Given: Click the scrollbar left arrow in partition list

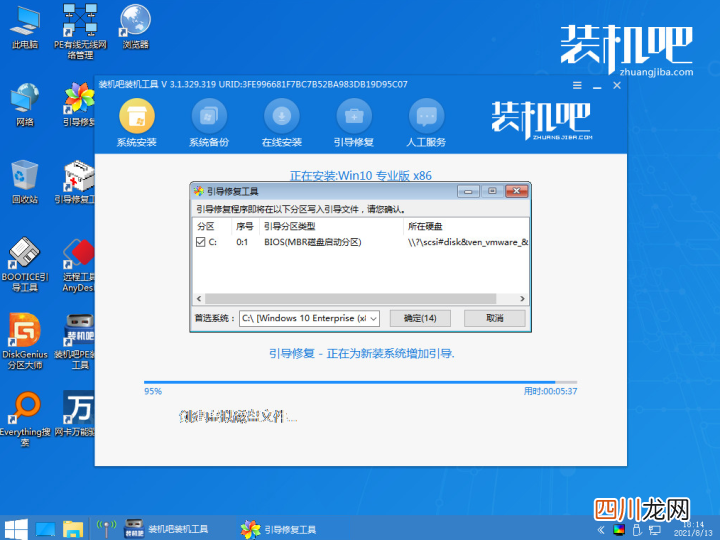Looking at the screenshot, I should (199, 299).
